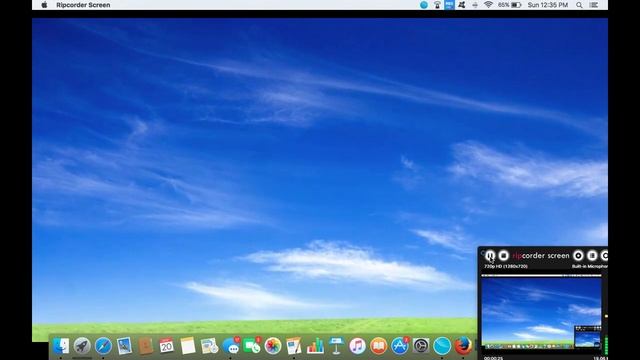Open the 720p HD resolution selector

click(x=506, y=267)
